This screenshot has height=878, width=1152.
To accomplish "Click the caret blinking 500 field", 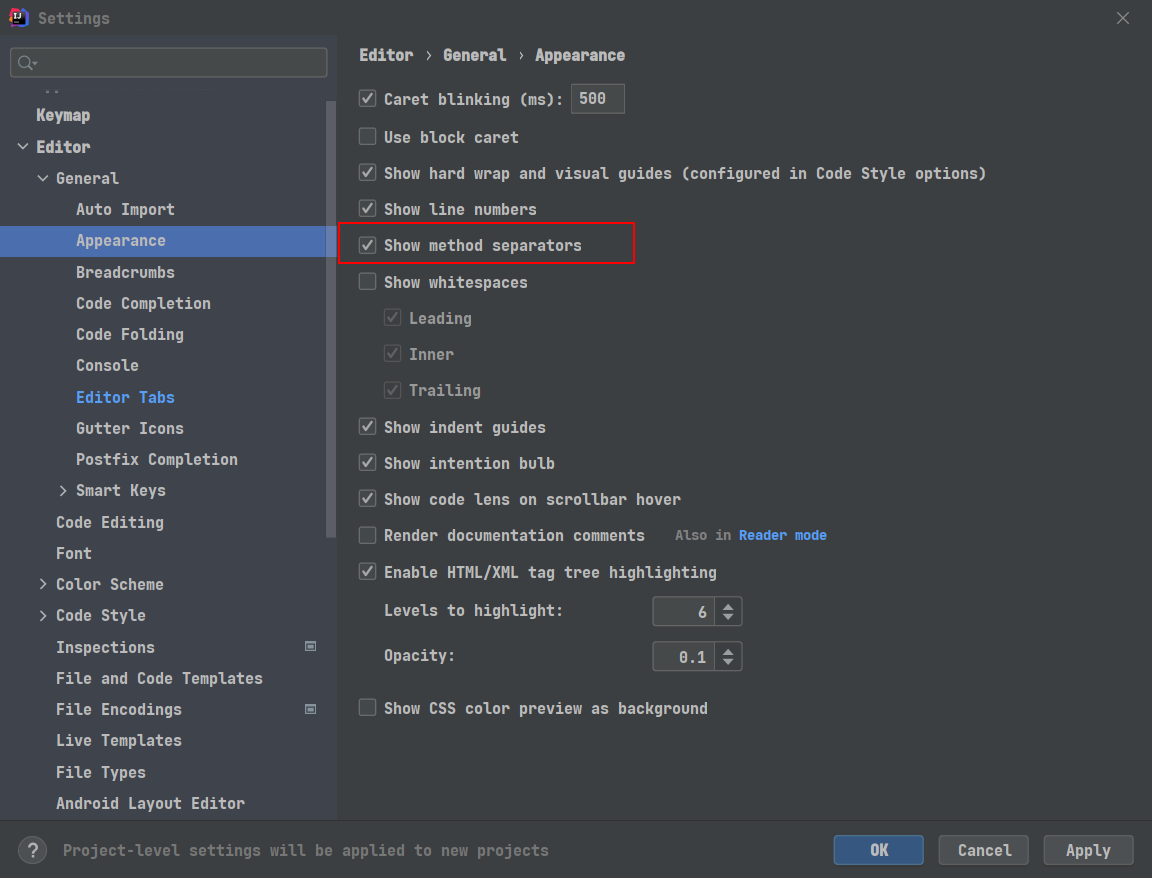I will coord(598,98).
